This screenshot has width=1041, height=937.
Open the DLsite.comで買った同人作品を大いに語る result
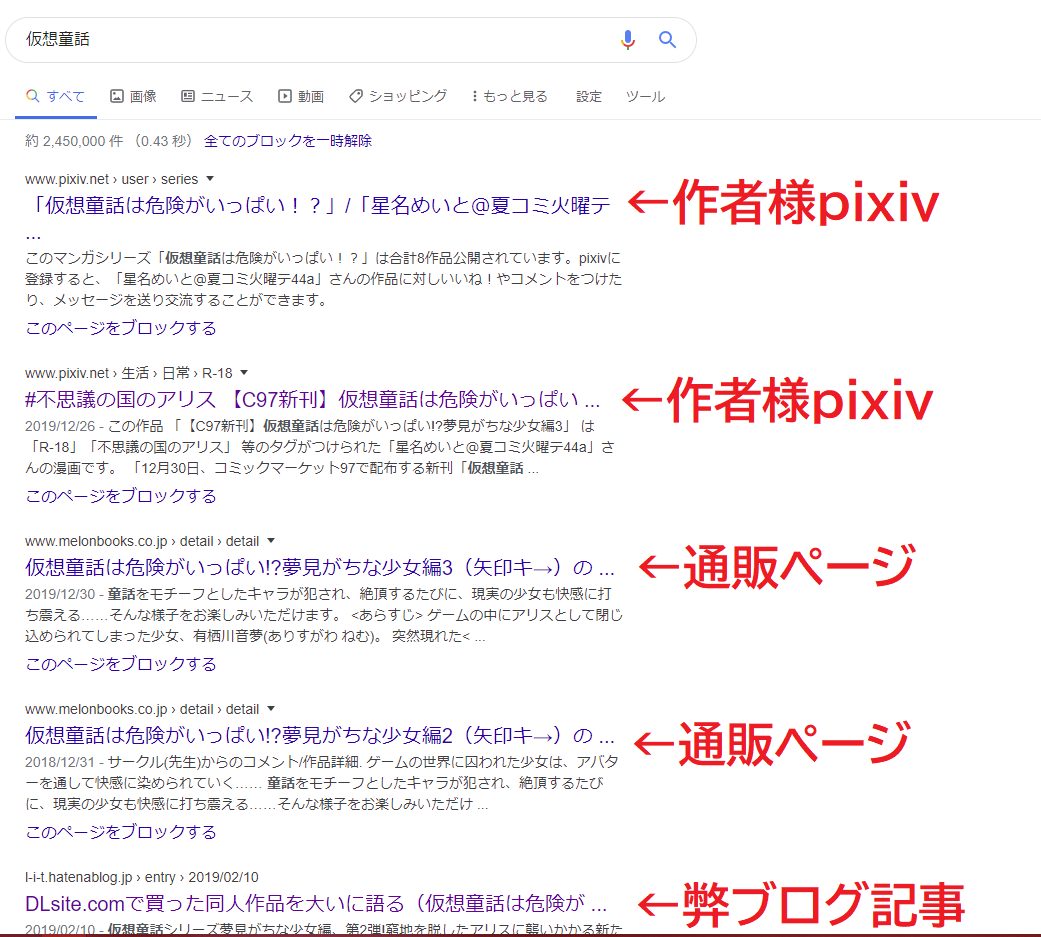[x=316, y=904]
